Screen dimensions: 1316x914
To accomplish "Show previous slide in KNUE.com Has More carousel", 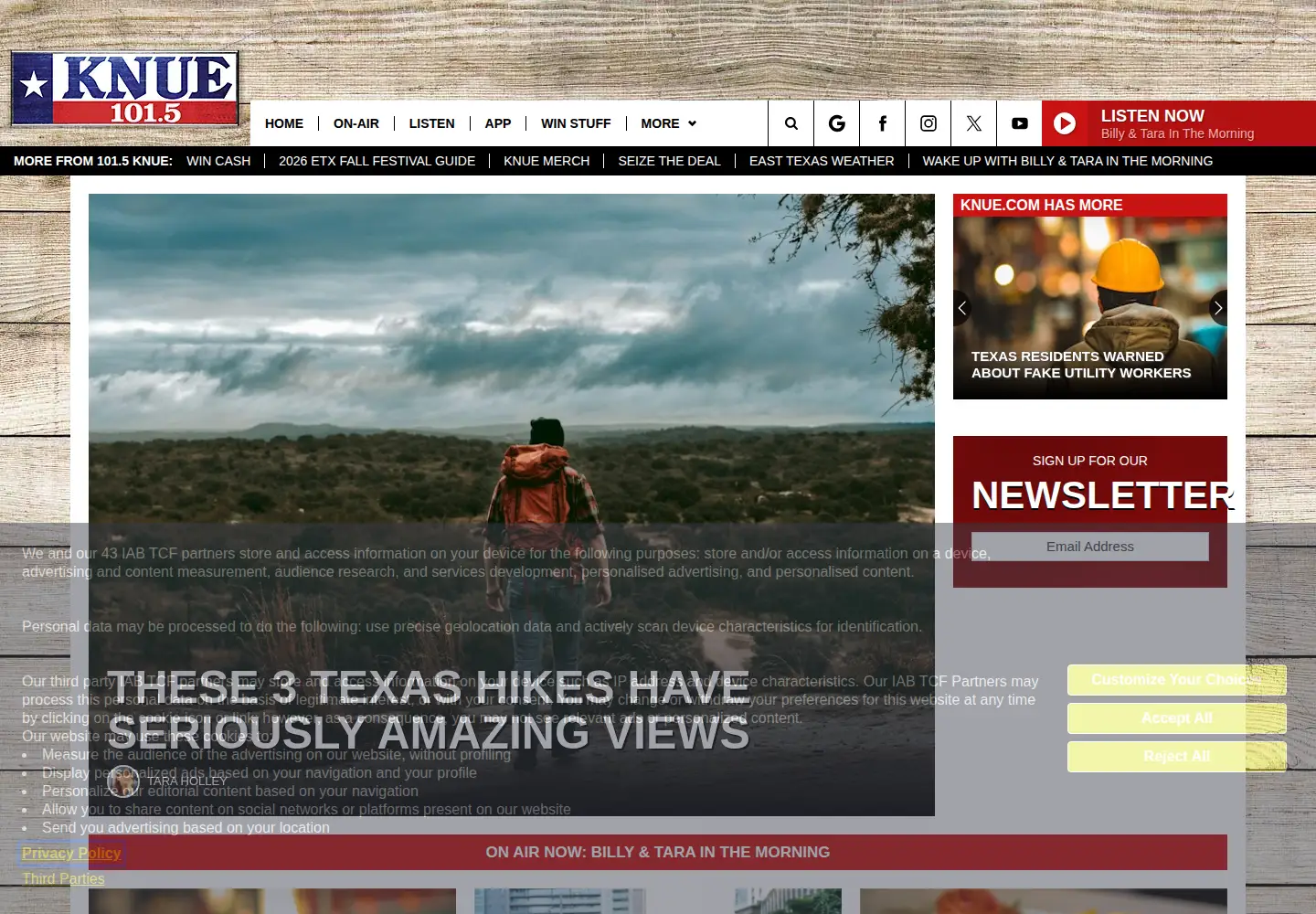I will (961, 308).
